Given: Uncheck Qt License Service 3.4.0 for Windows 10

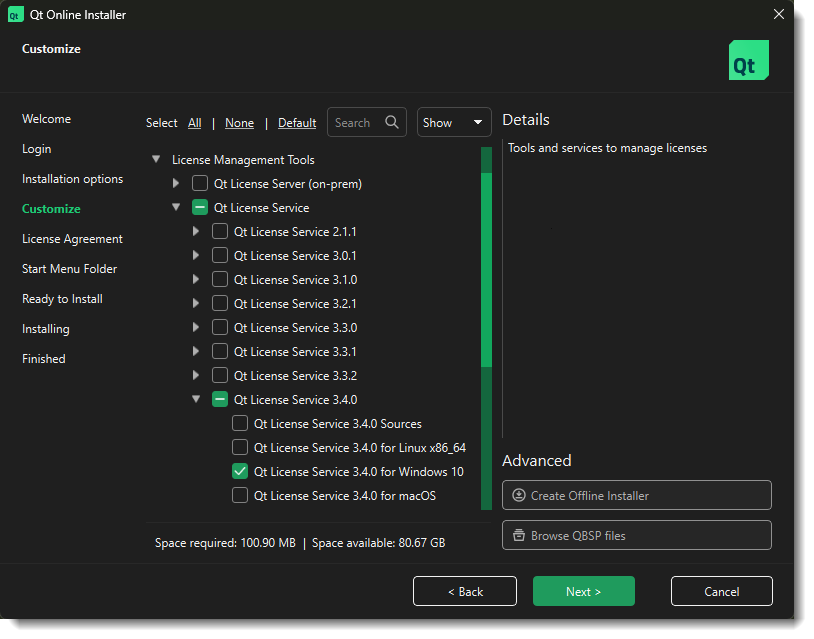Looking at the screenshot, I should (239, 471).
